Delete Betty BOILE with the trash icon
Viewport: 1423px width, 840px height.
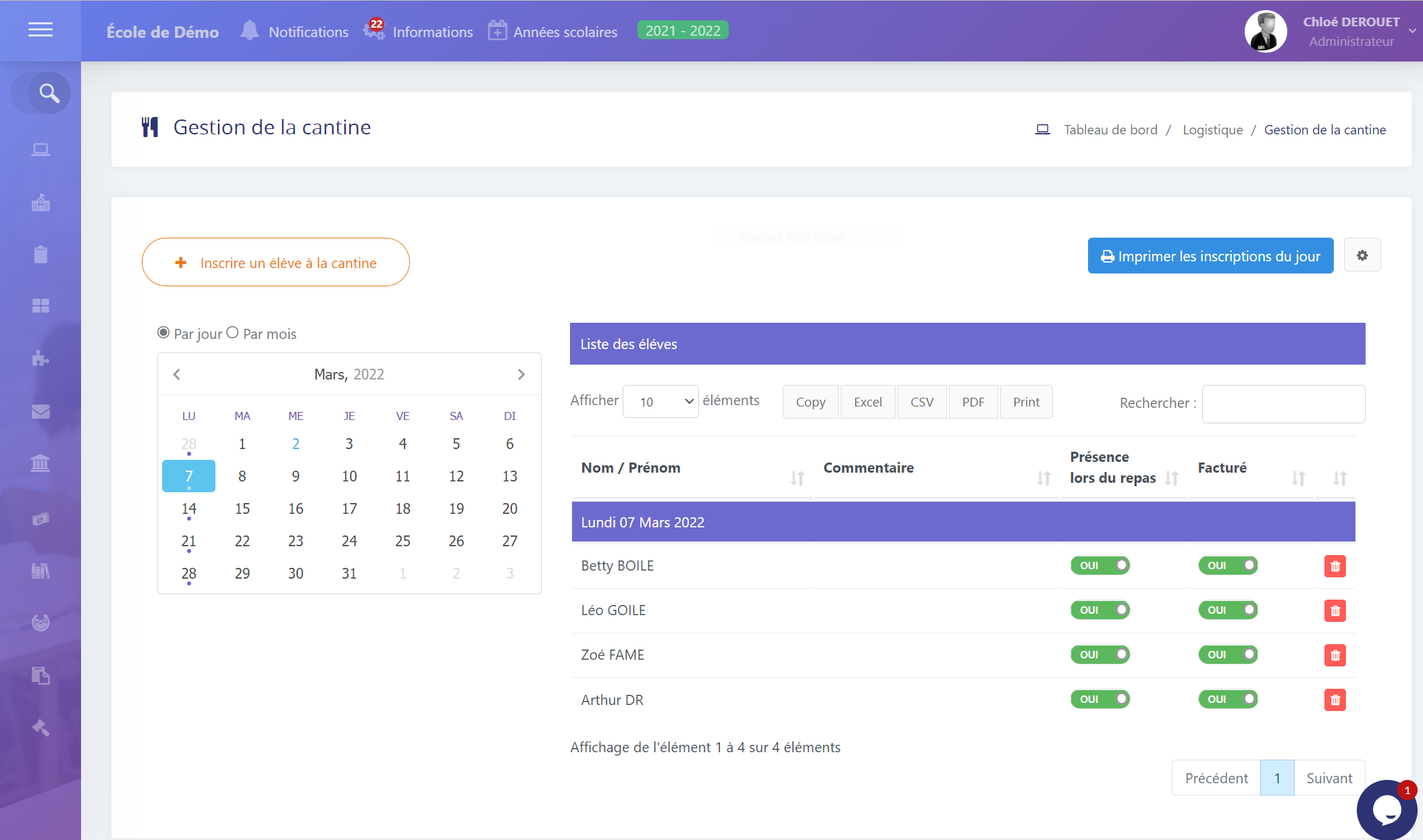[x=1335, y=566]
